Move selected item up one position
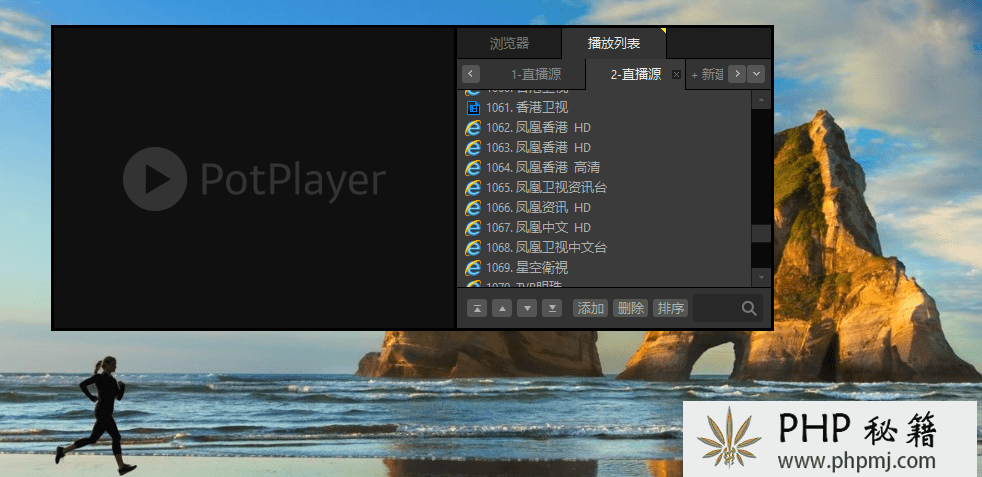The width and height of the screenshot is (982, 477). coord(502,308)
